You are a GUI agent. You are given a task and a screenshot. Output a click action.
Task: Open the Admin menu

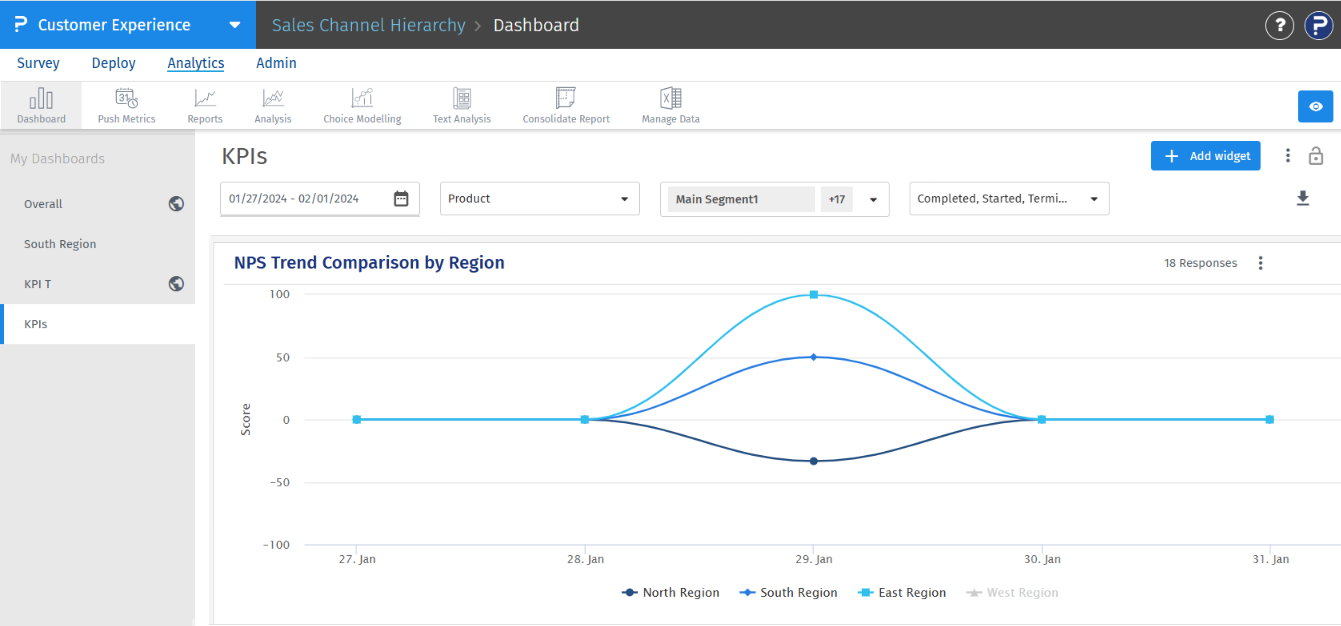pyautogui.click(x=276, y=63)
